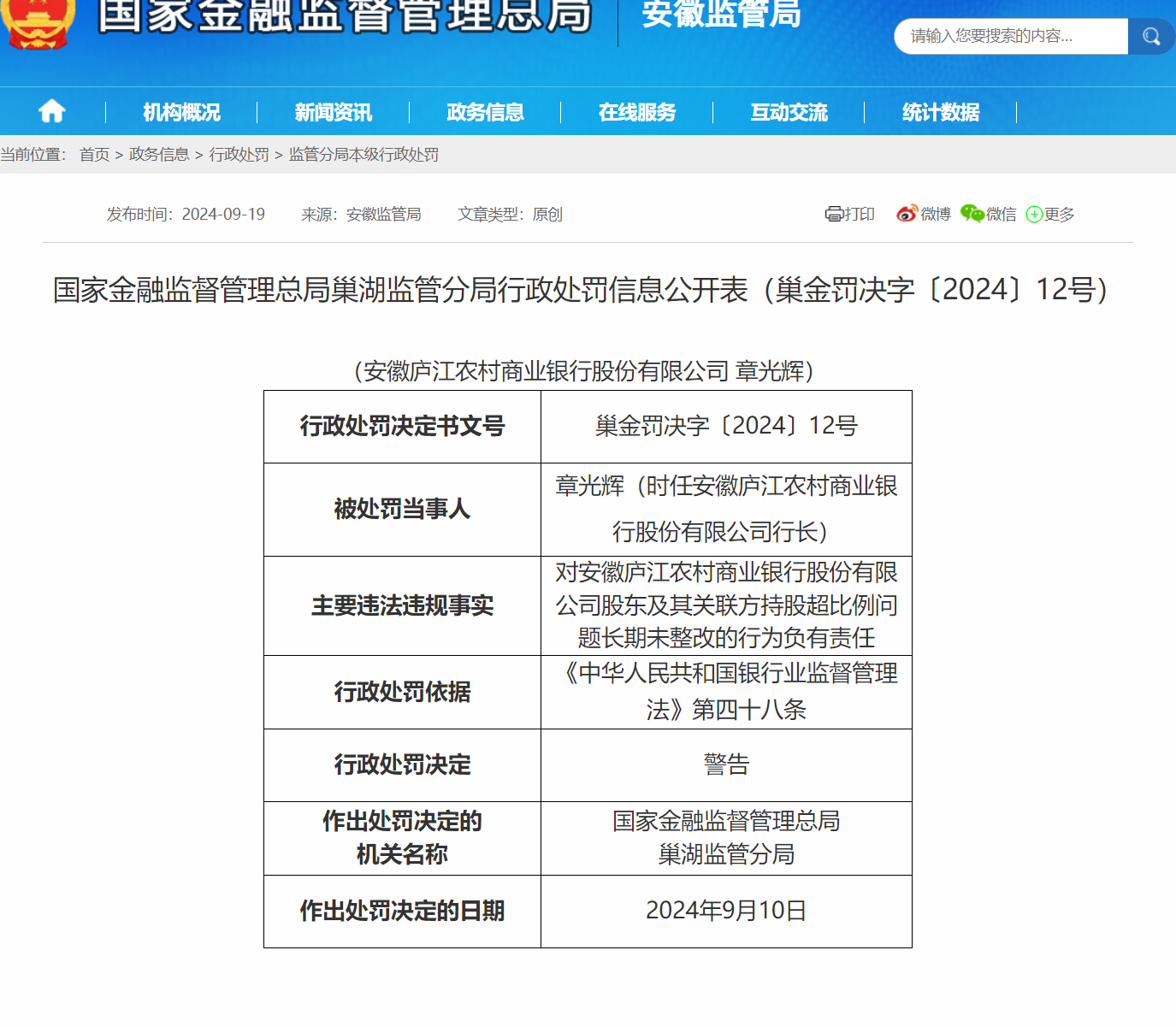1176x1027 pixels.
Task: Click 主要违法违规事实 table cell
Action: coord(402,605)
